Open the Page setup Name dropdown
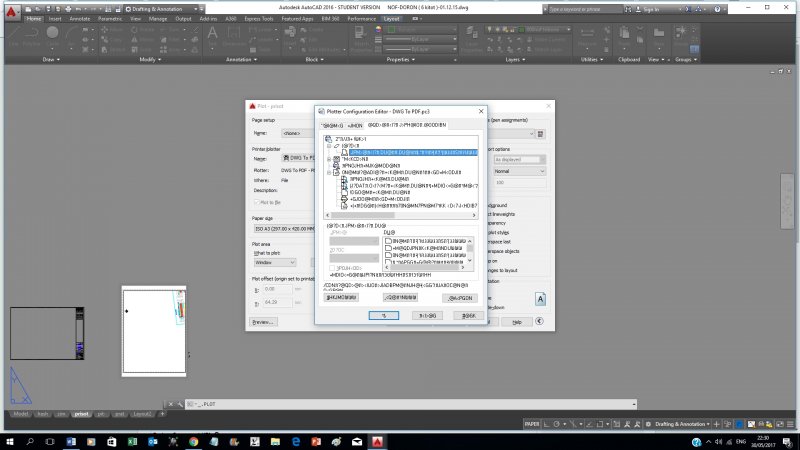Viewport: 800px width, 450px height. (298, 133)
